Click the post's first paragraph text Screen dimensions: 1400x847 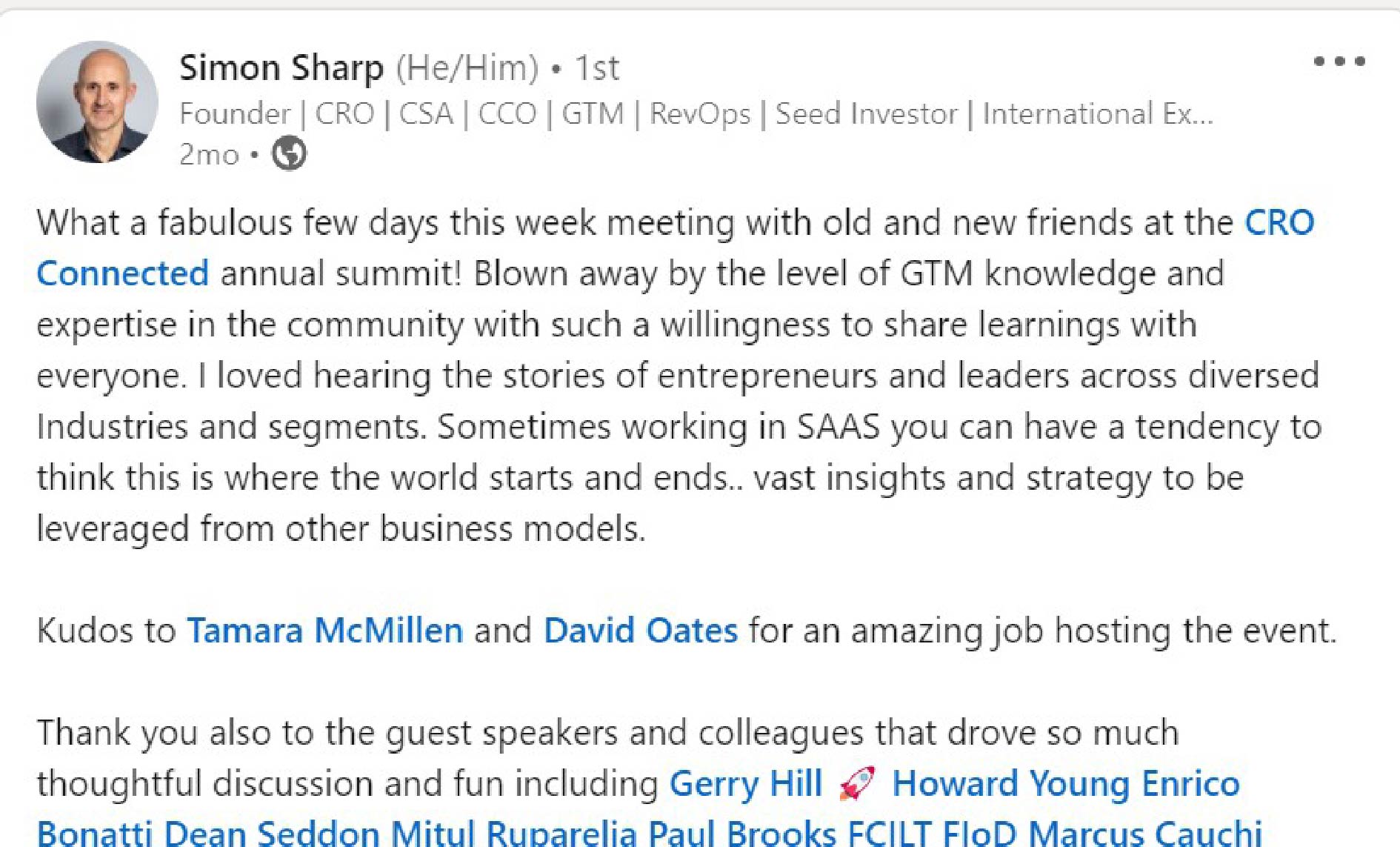(679, 375)
